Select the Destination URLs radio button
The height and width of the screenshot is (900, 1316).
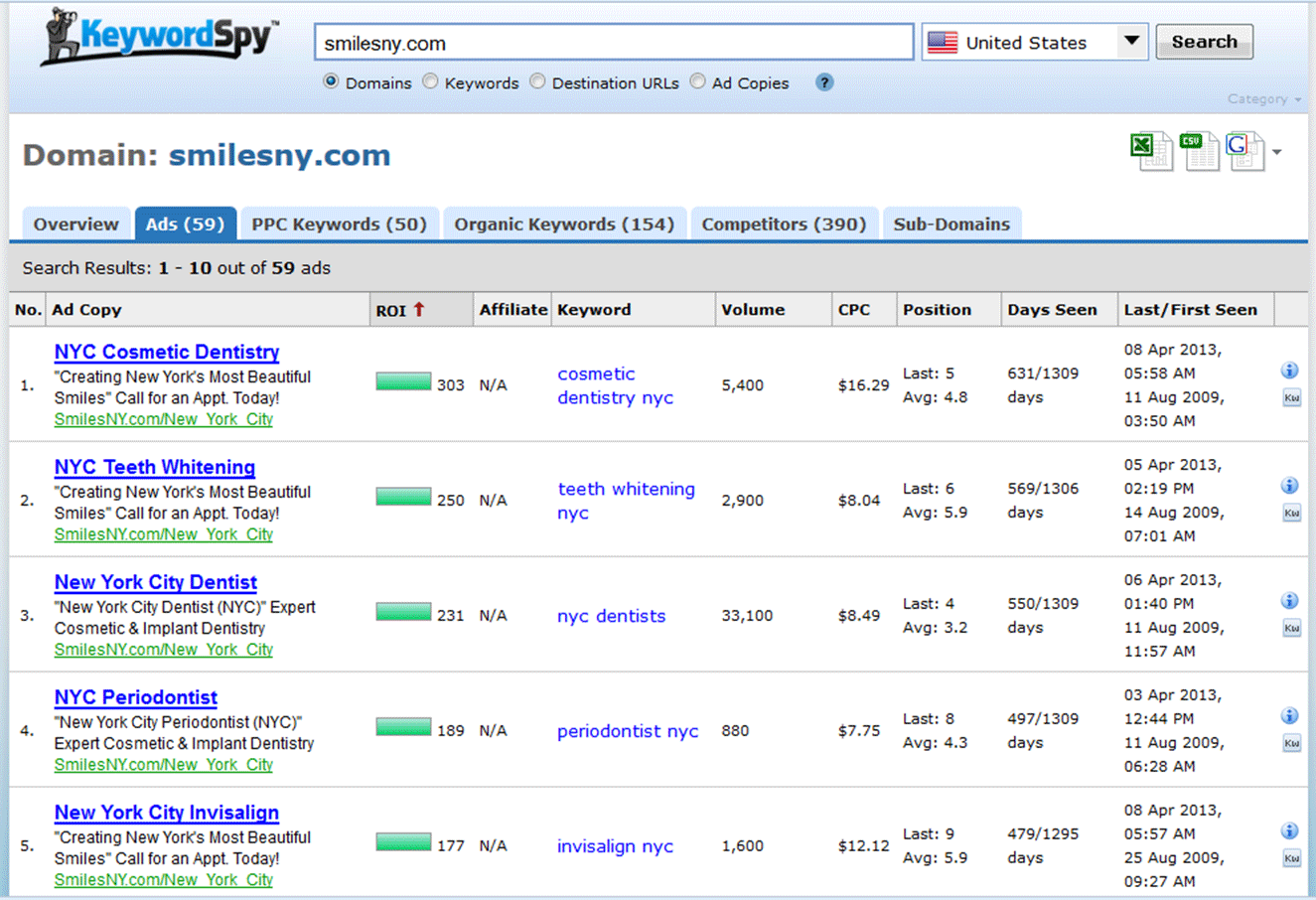[x=537, y=82]
